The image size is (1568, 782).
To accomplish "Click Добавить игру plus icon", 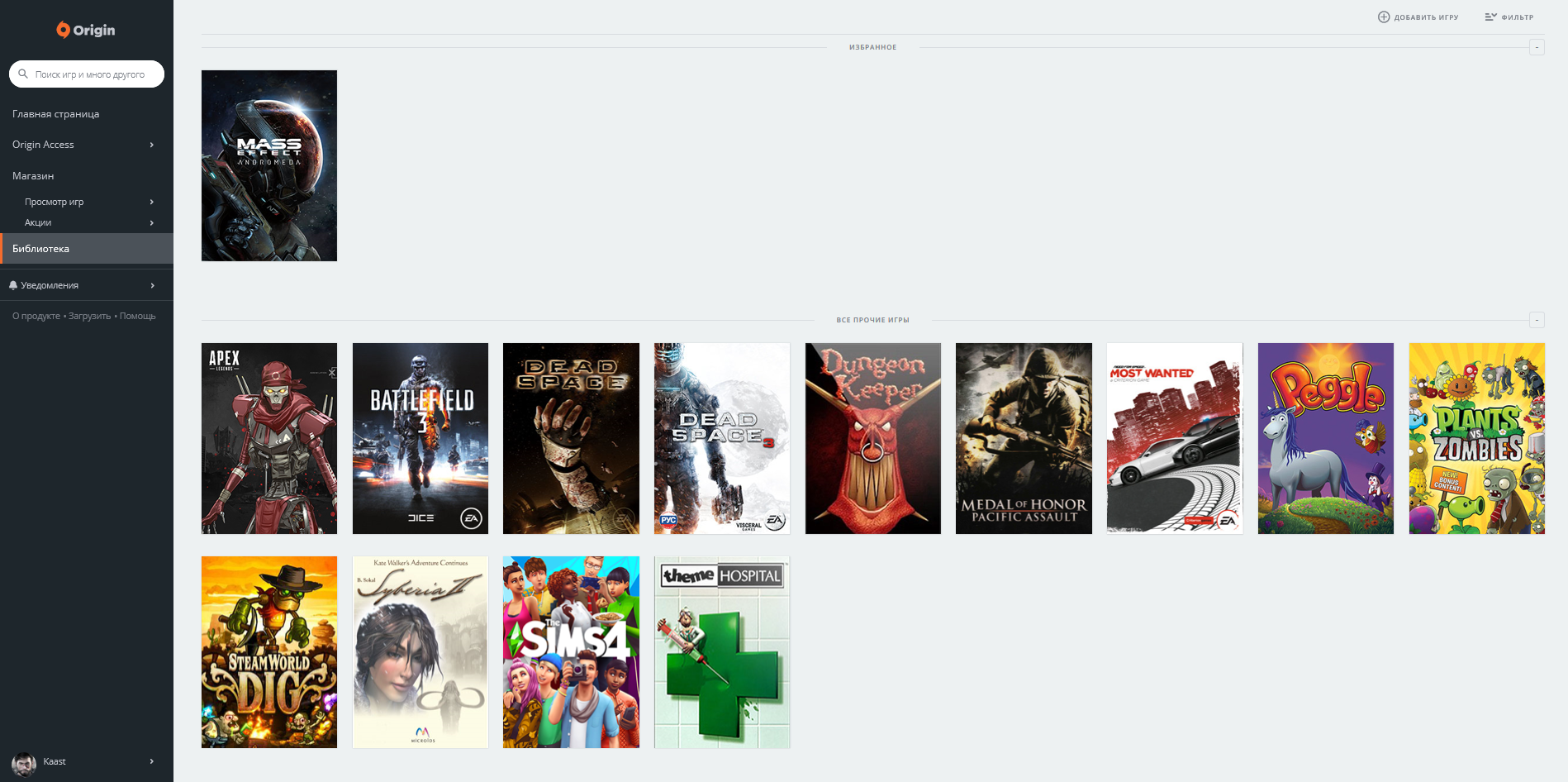I will tap(1384, 17).
